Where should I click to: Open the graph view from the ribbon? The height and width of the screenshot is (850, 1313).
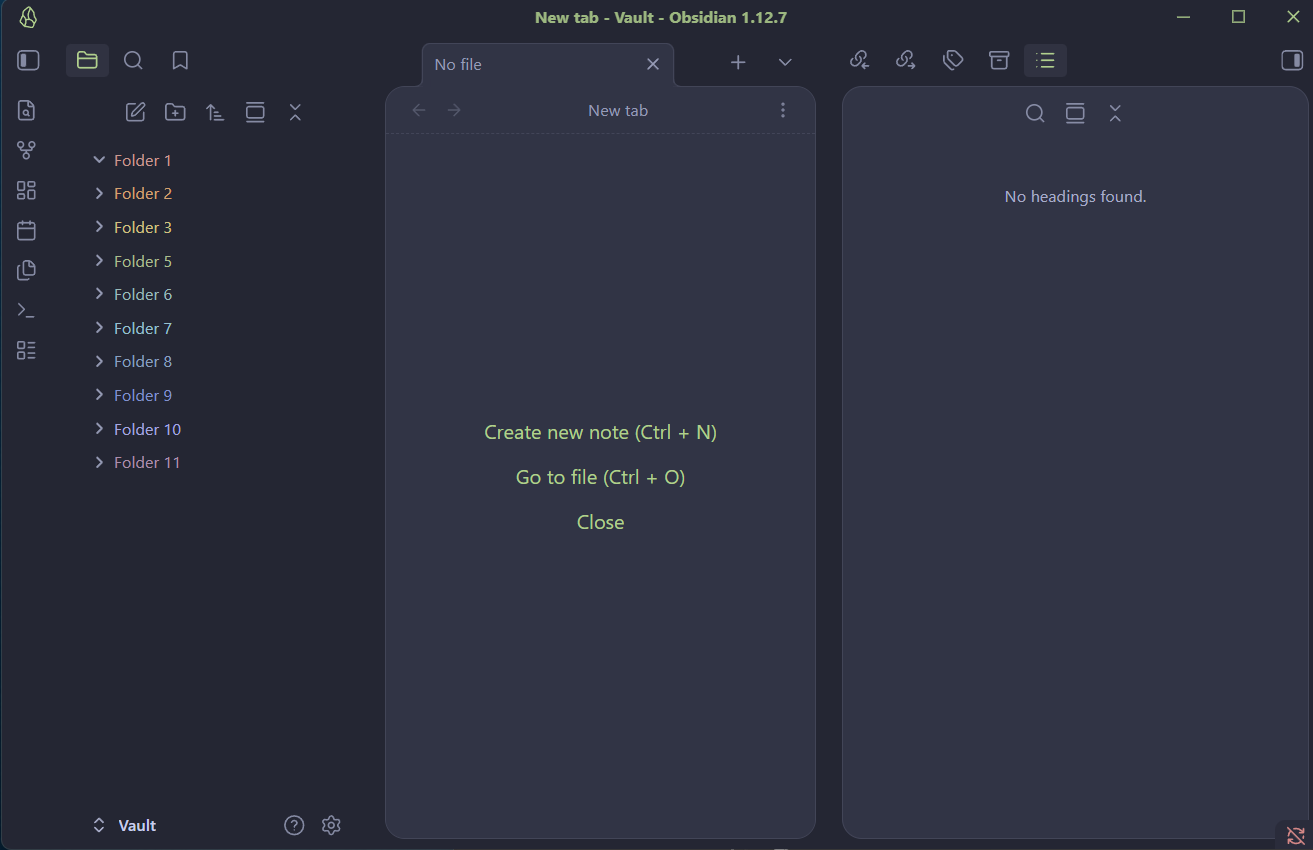(x=27, y=150)
